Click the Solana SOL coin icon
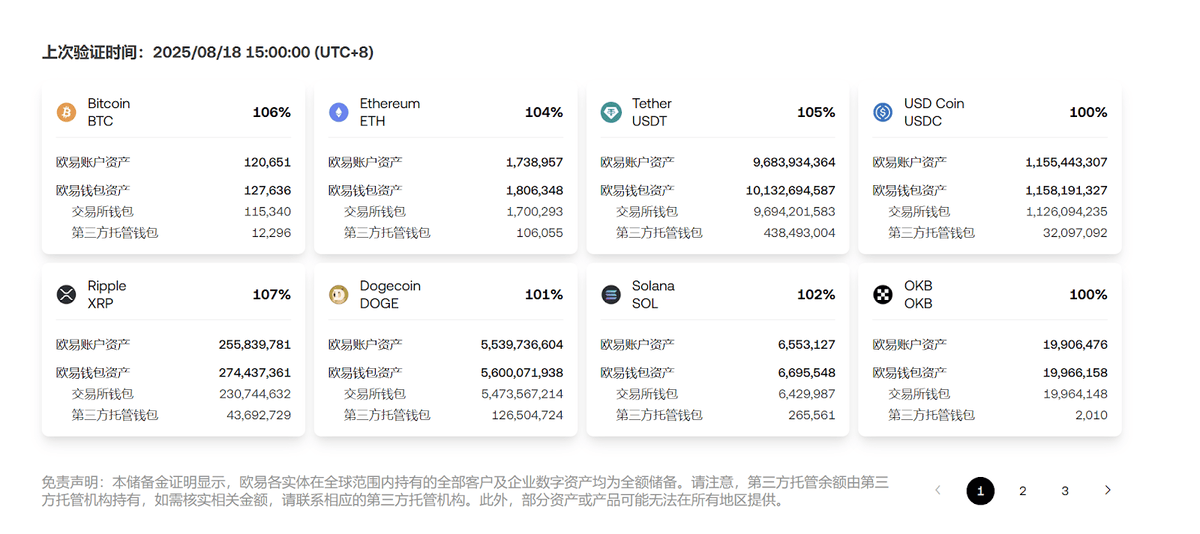This screenshot has height=534, width=1200. pos(610,294)
